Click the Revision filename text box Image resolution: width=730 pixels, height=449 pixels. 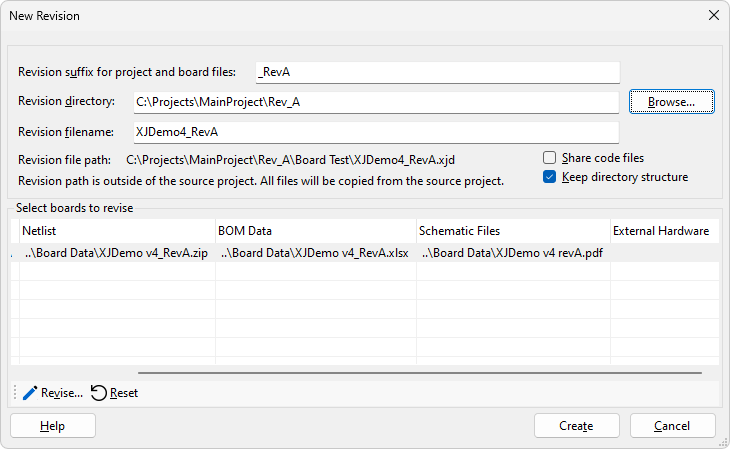tap(374, 132)
